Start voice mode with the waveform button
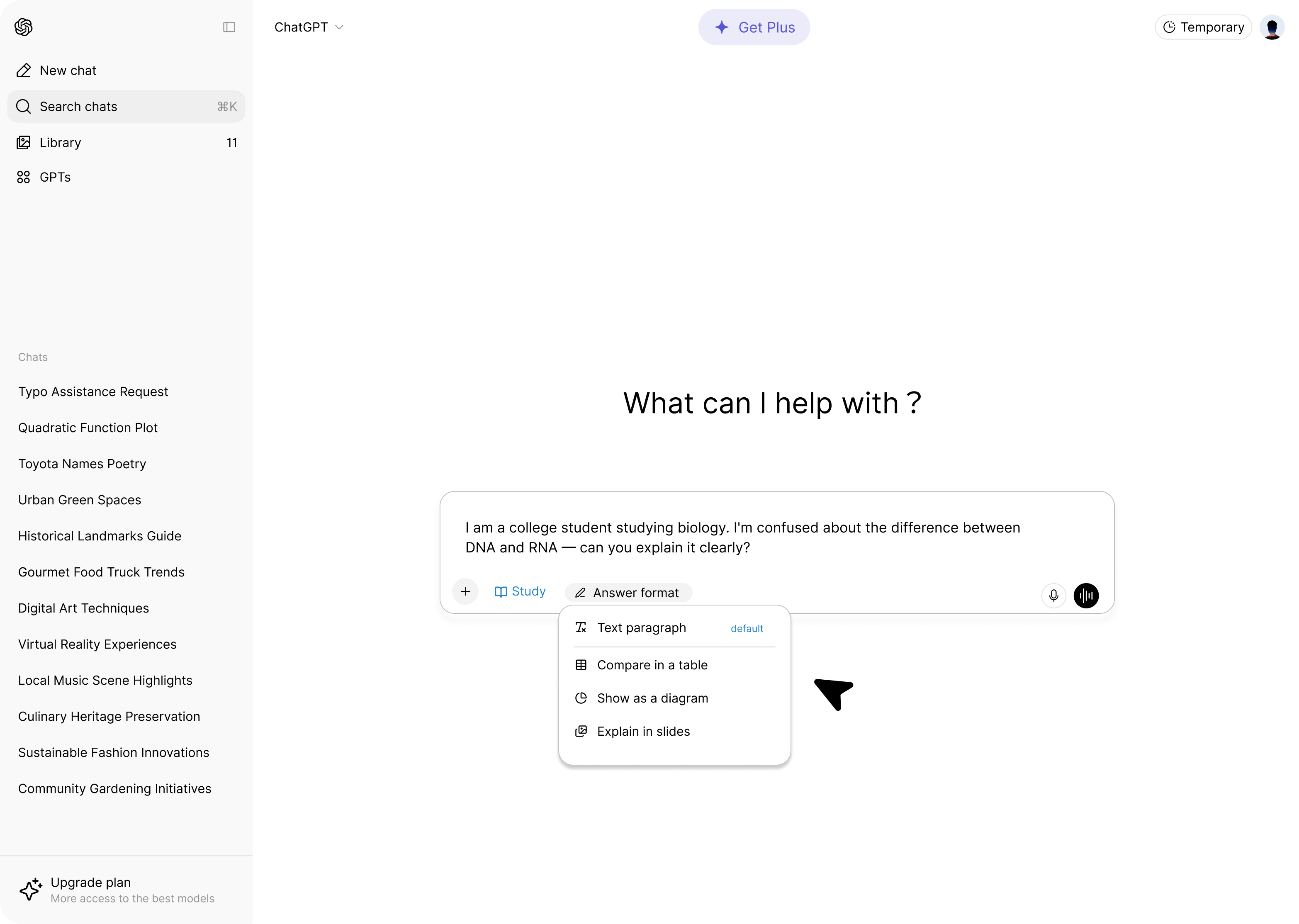The height and width of the screenshot is (924, 1299). point(1086,596)
